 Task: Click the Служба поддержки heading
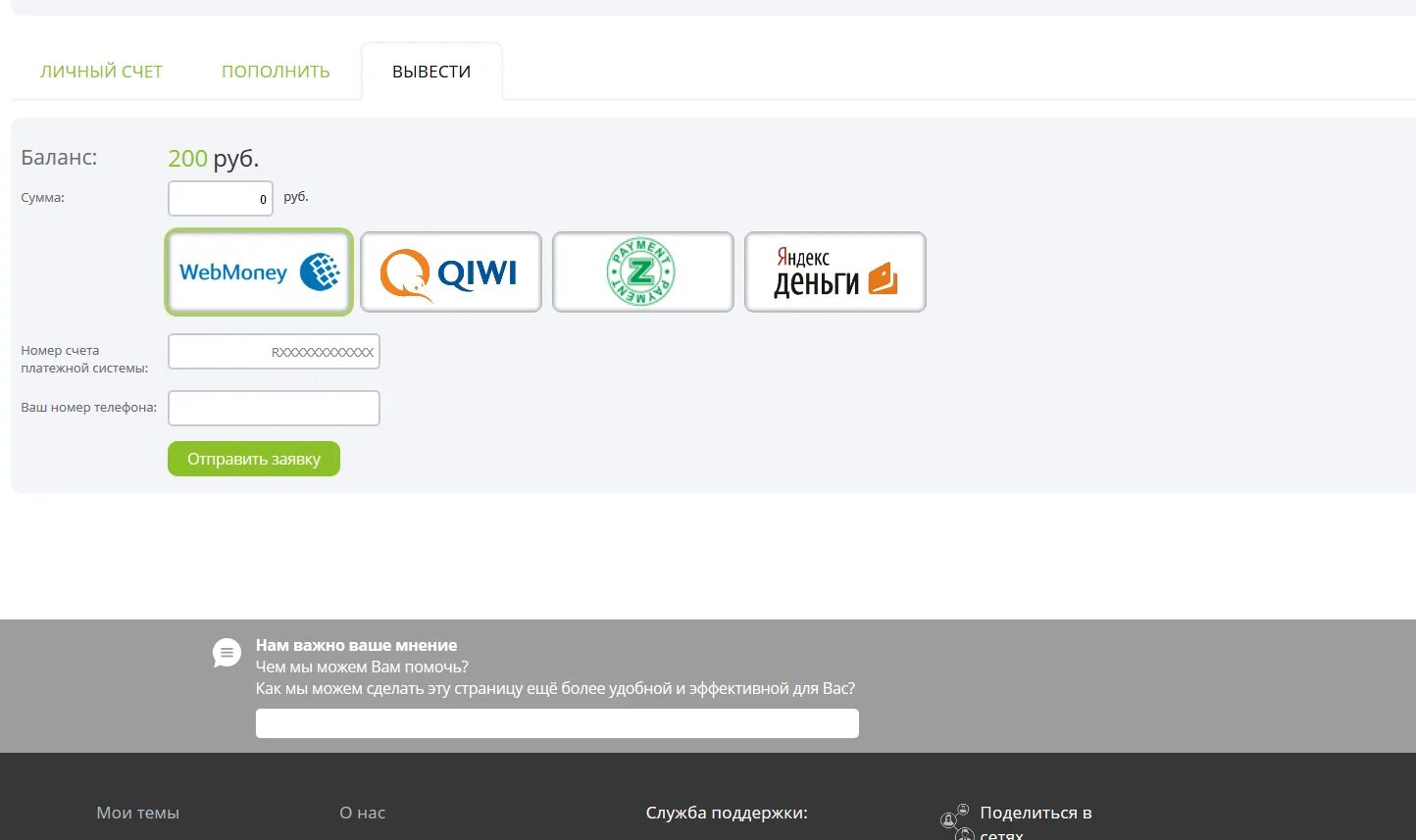pos(727,813)
